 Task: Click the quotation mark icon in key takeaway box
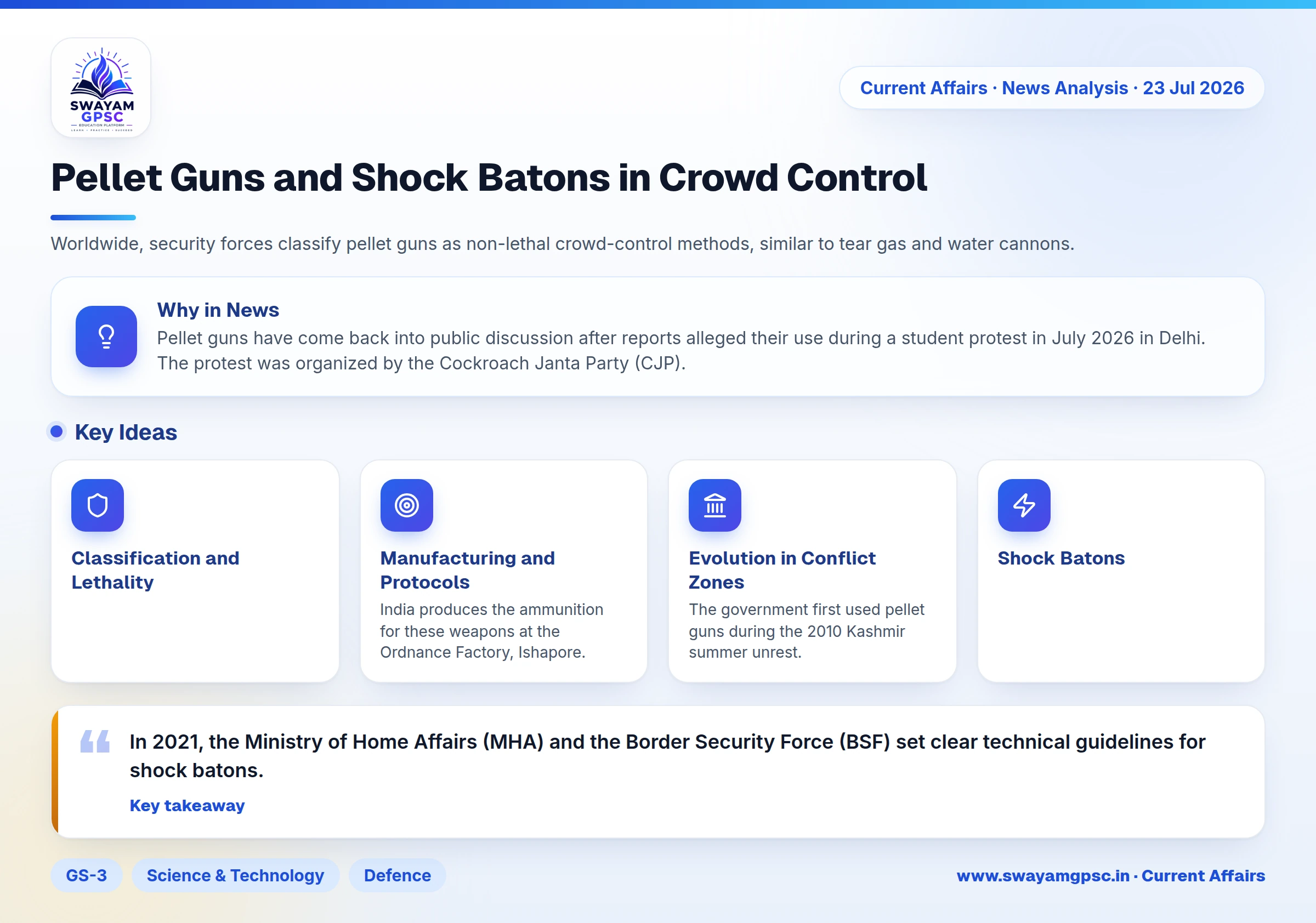pyautogui.click(x=95, y=742)
